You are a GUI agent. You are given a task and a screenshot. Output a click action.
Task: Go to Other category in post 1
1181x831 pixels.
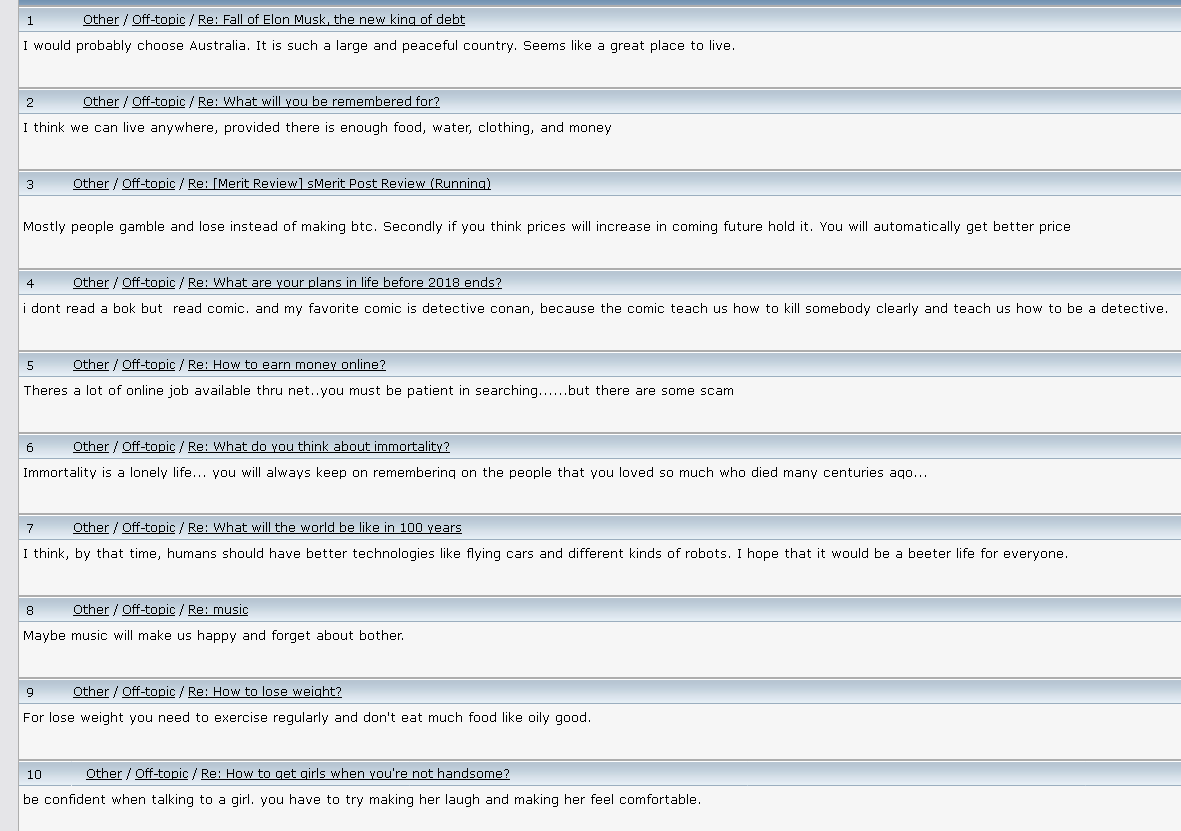(x=101, y=20)
